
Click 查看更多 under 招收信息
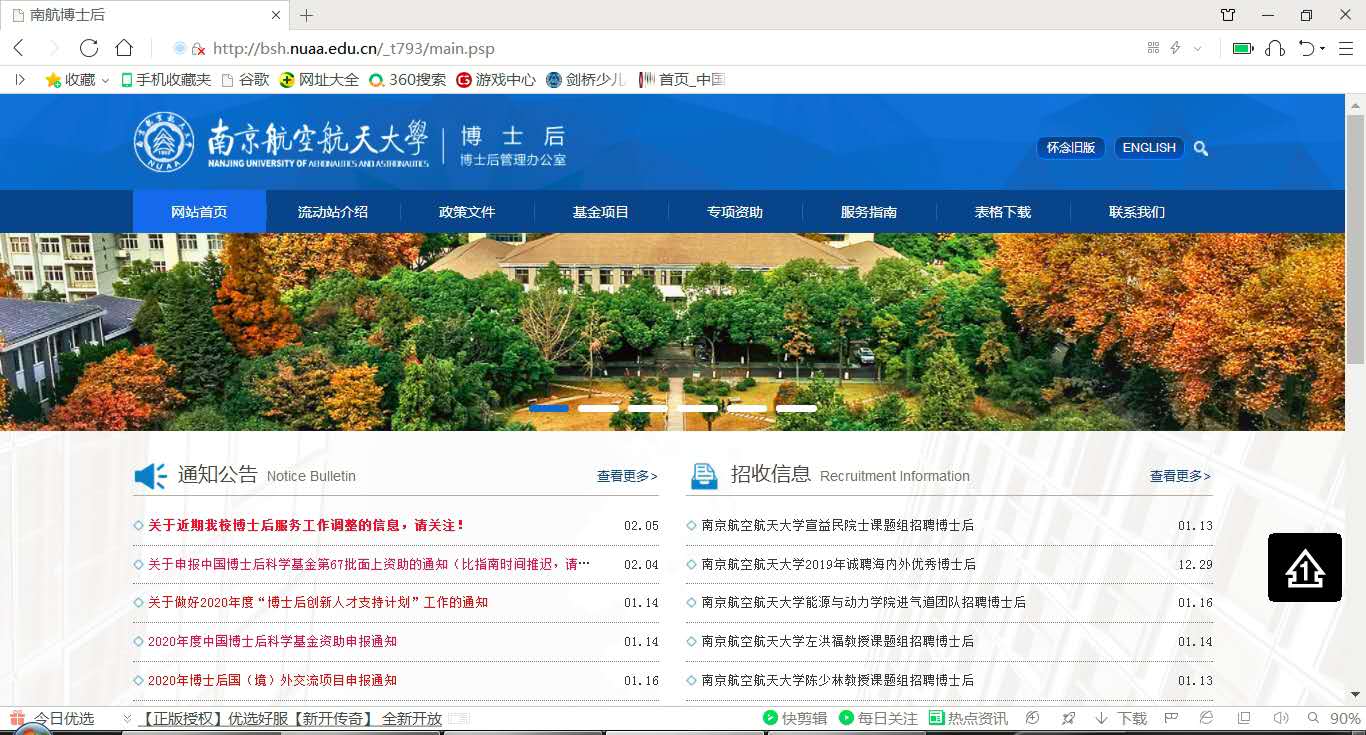point(1180,476)
